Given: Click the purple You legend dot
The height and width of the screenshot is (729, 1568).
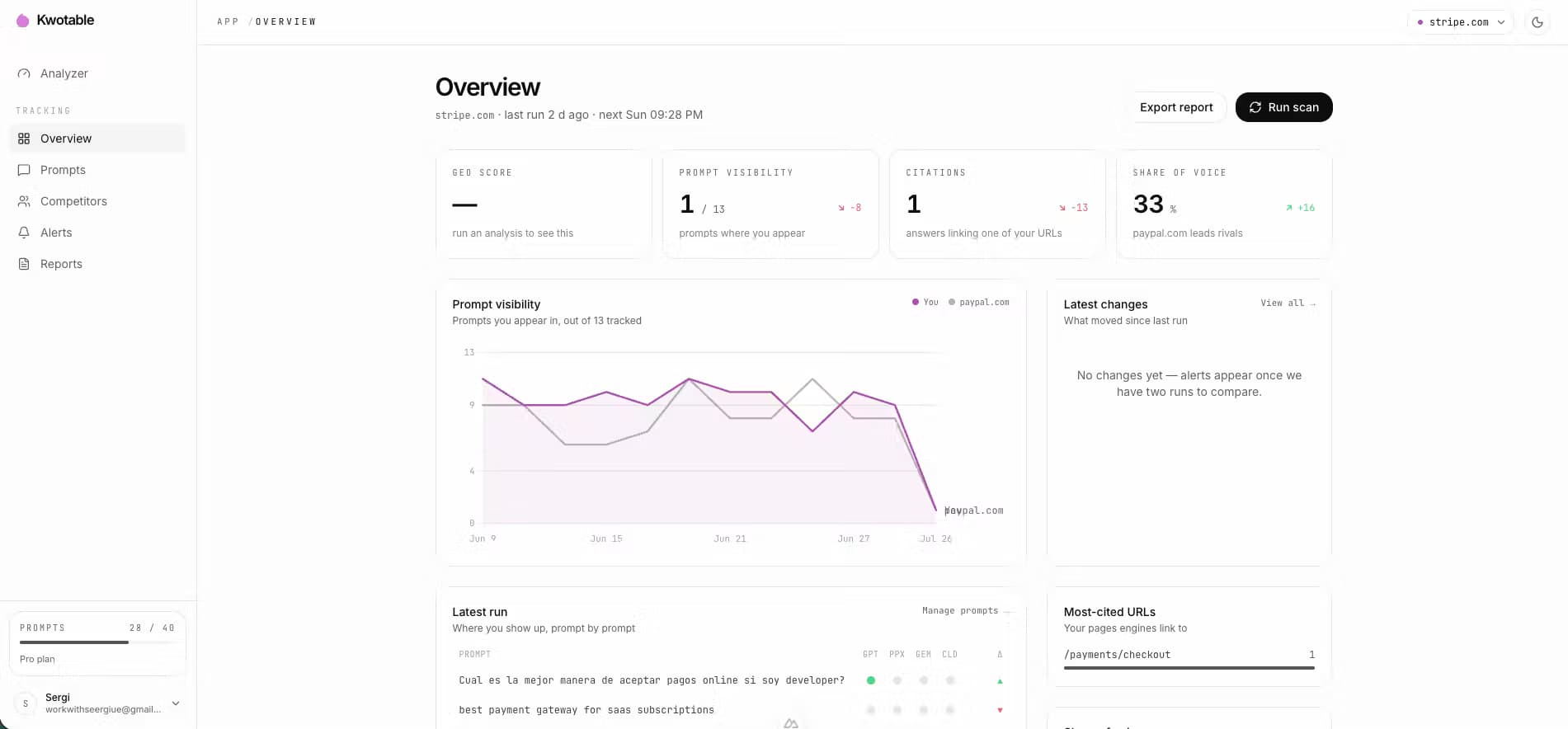Looking at the screenshot, I should (916, 302).
